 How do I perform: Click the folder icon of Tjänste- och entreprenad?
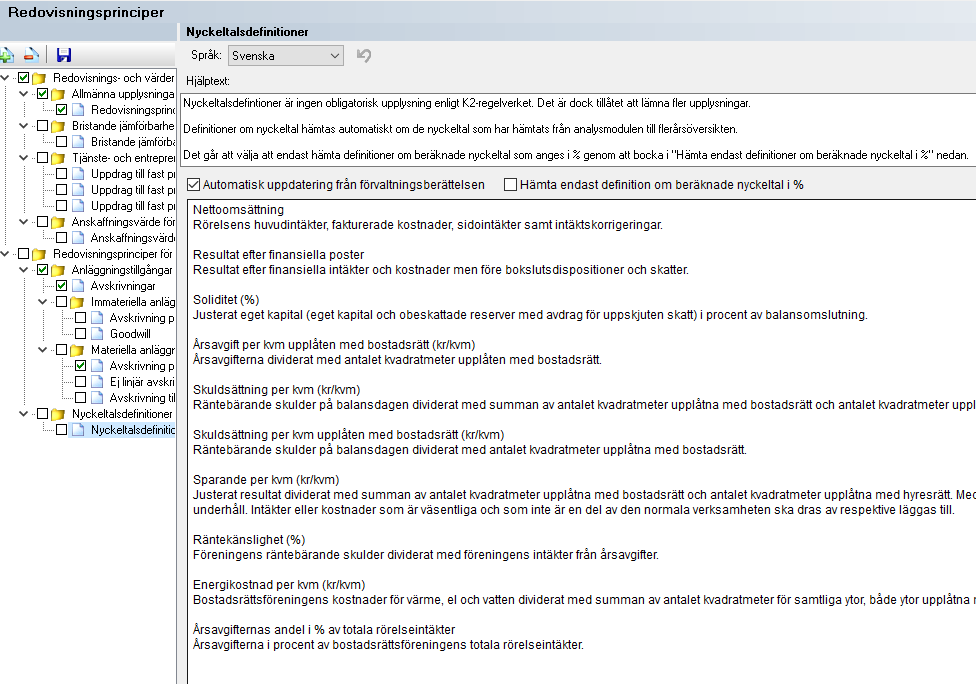point(59,158)
